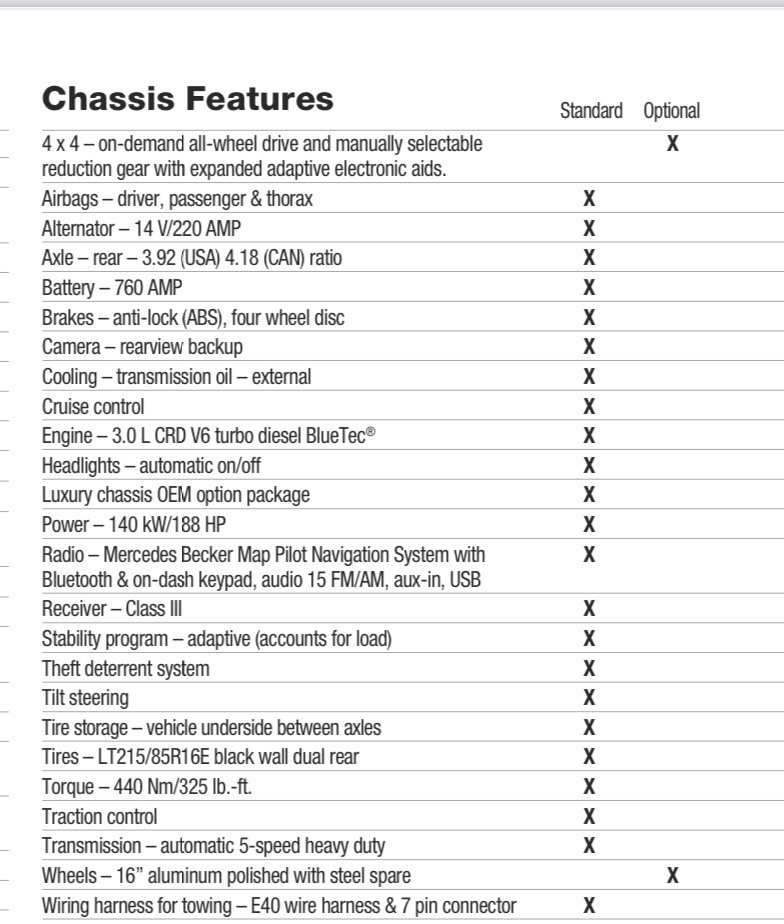Image resolution: width=784 pixels, height=924 pixels.
Task: Click the Standard X for Battery 760 AMP
Action: 589,288
